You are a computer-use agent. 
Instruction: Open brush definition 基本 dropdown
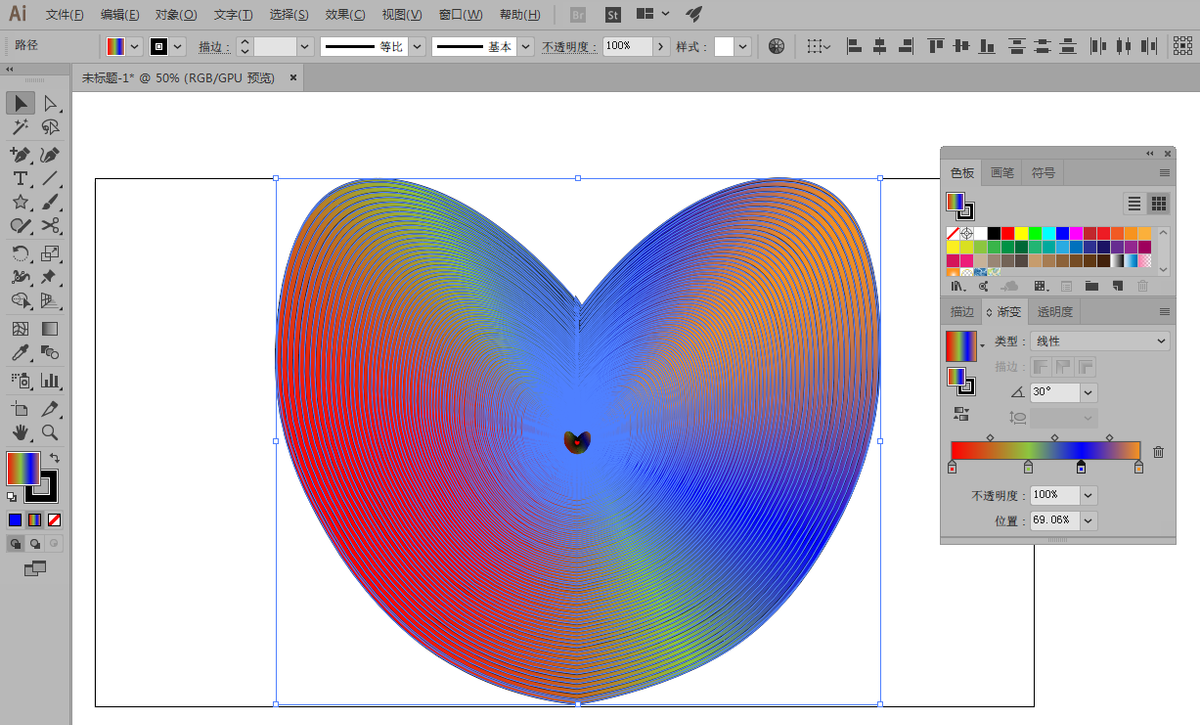[x=525, y=47]
